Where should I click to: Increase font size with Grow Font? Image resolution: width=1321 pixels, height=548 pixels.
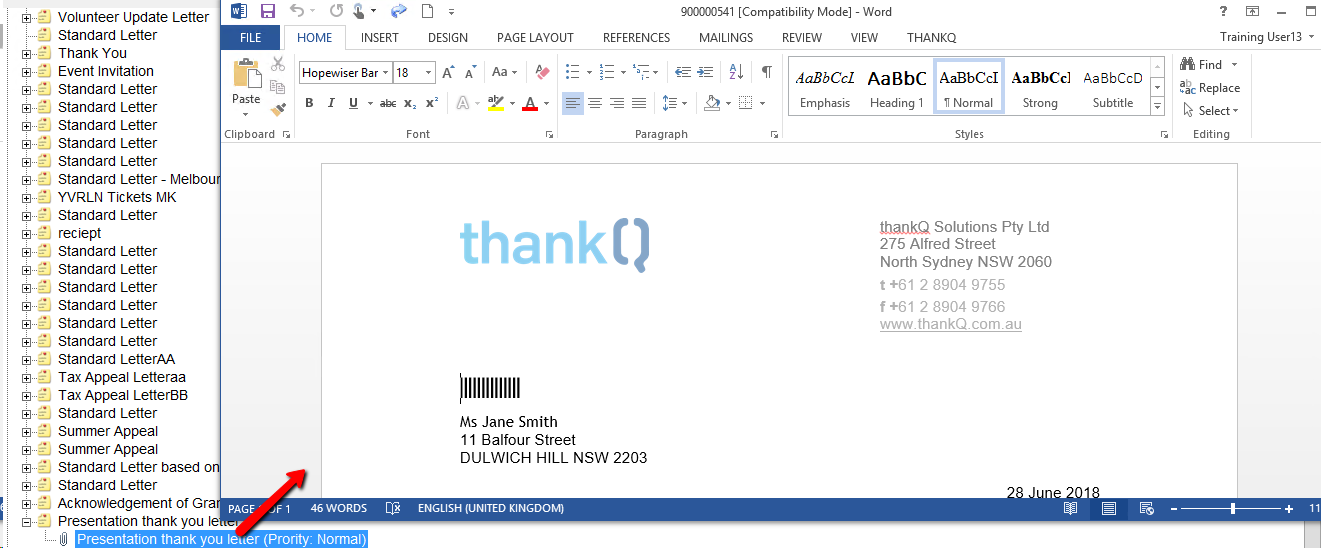tap(448, 72)
